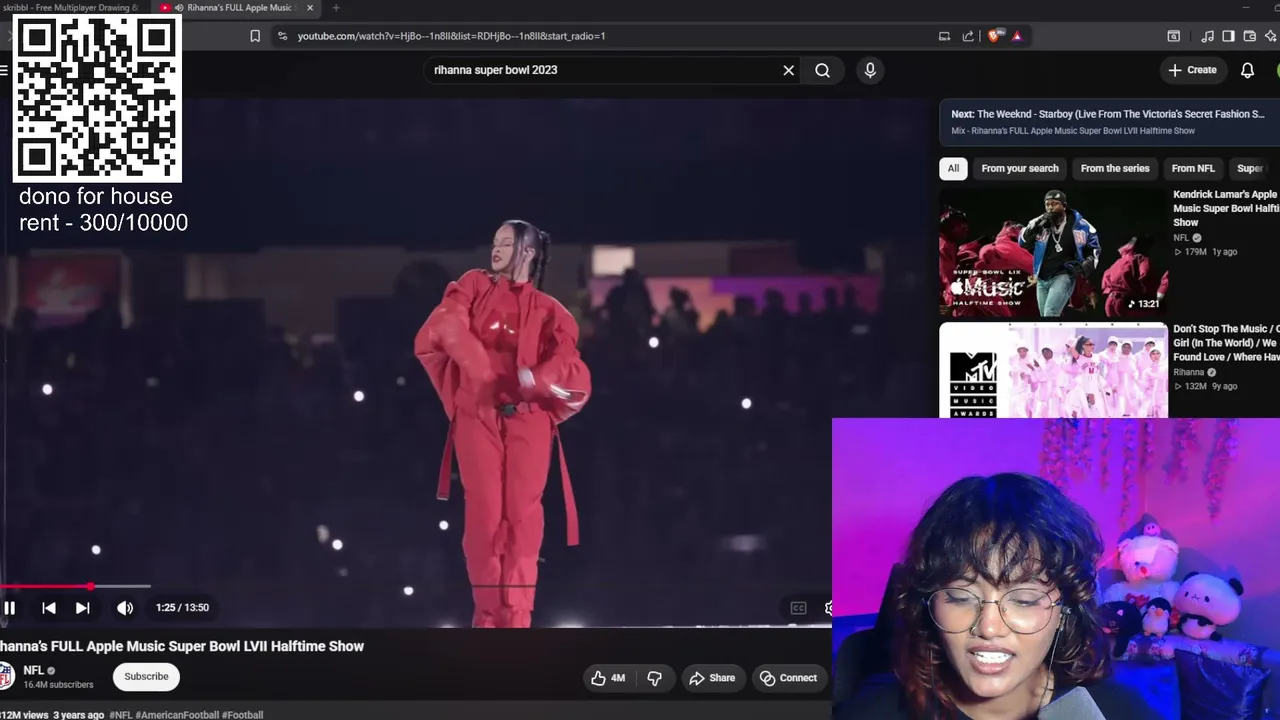
Task: Click the video progress bar scrubber
Action: 91,586
